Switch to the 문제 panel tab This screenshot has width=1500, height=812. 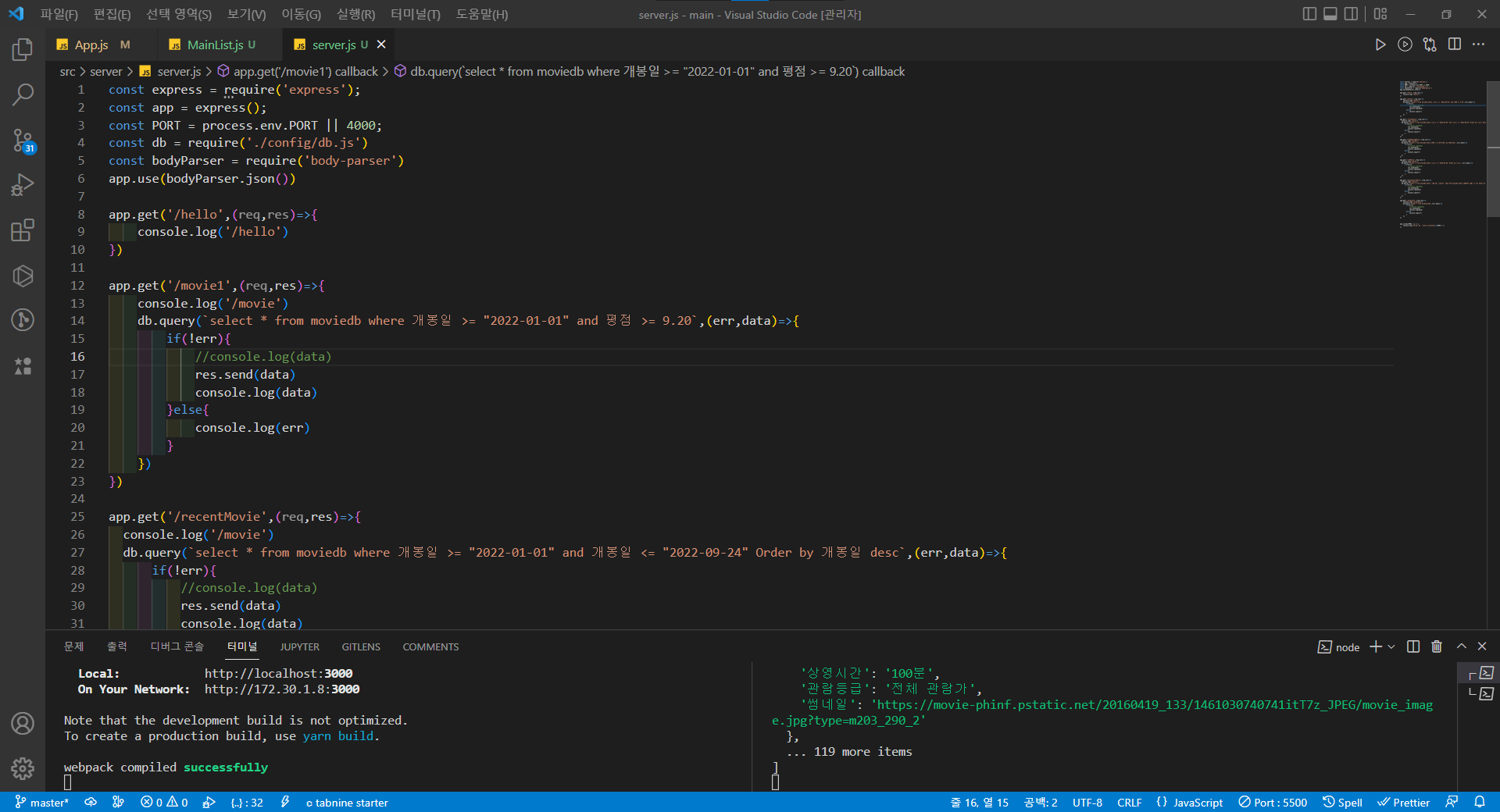point(73,646)
